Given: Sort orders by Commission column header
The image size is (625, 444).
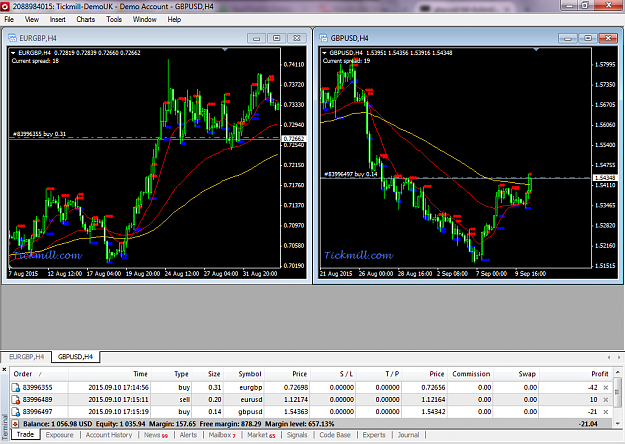Looking at the screenshot, I should [x=470, y=374].
